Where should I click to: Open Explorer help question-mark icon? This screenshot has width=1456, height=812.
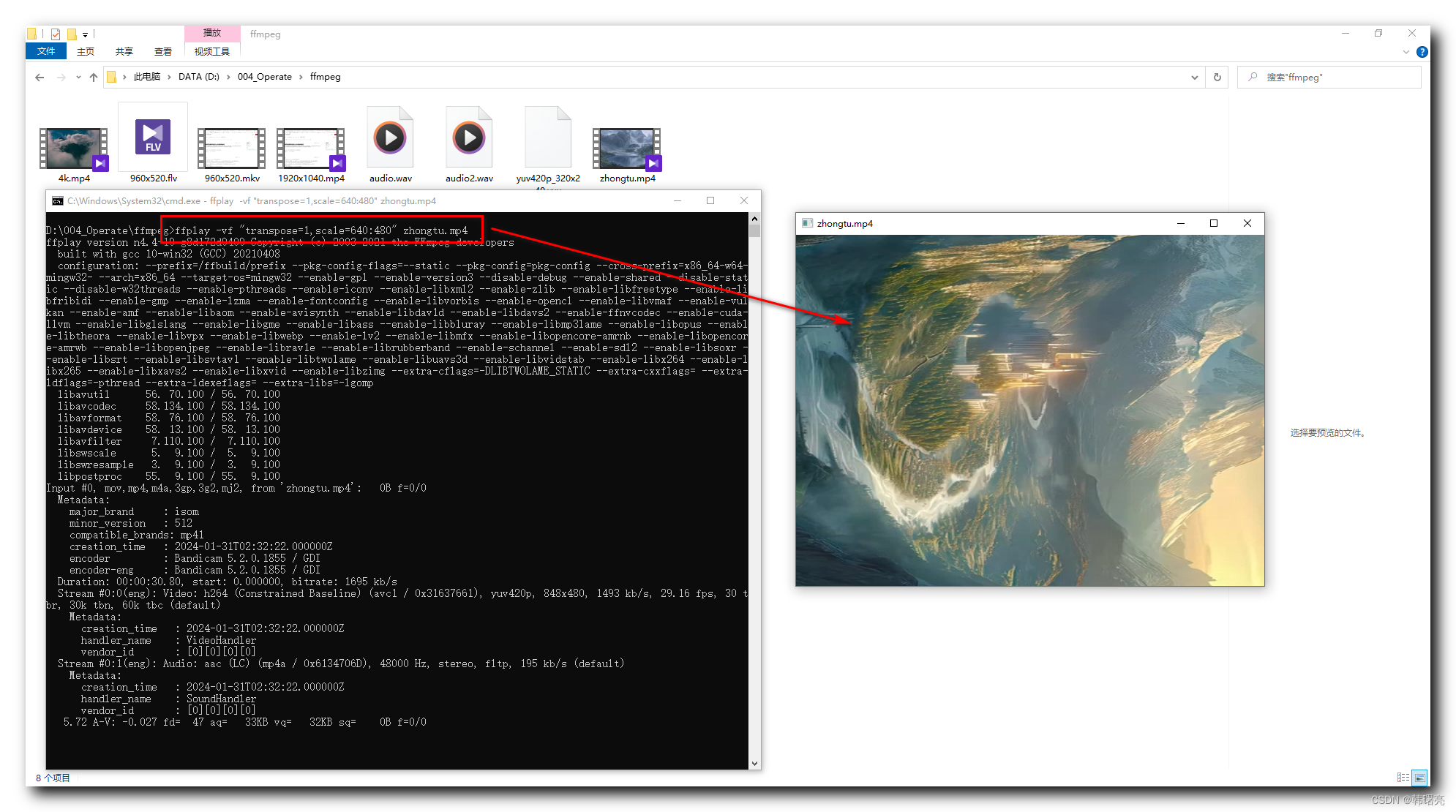coord(1422,52)
